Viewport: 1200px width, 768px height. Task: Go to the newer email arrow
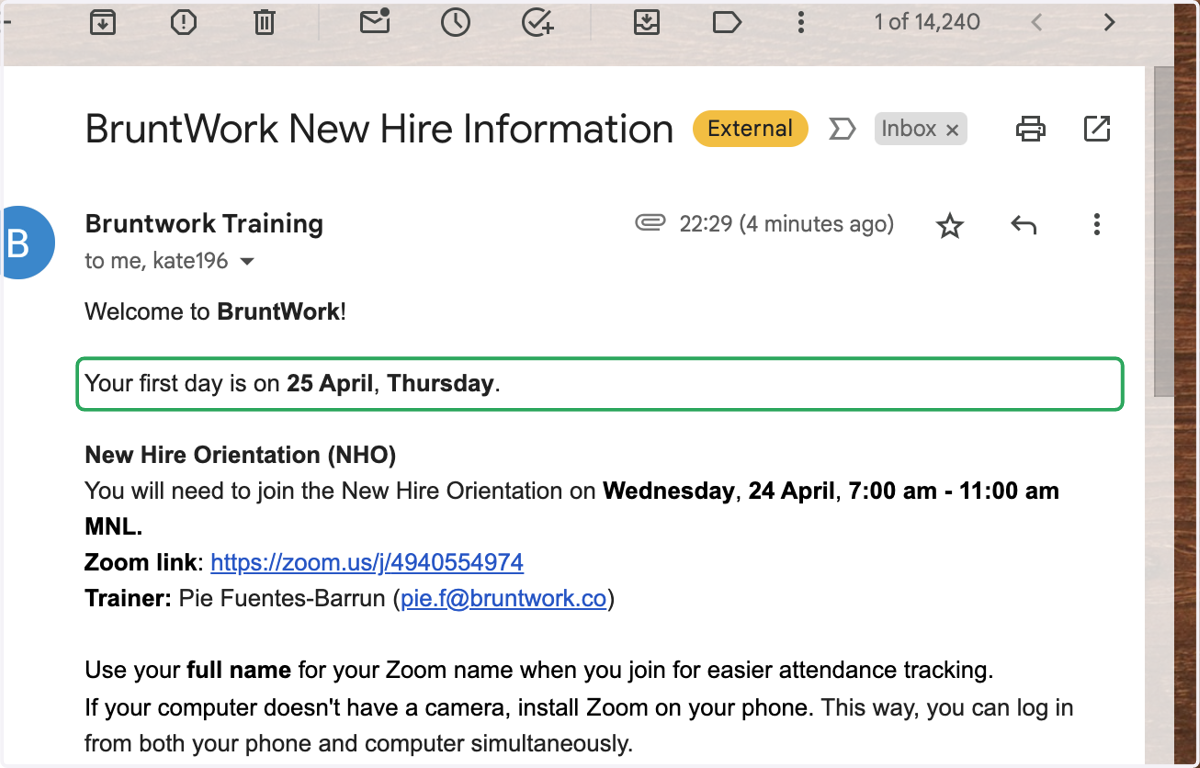pos(1037,22)
